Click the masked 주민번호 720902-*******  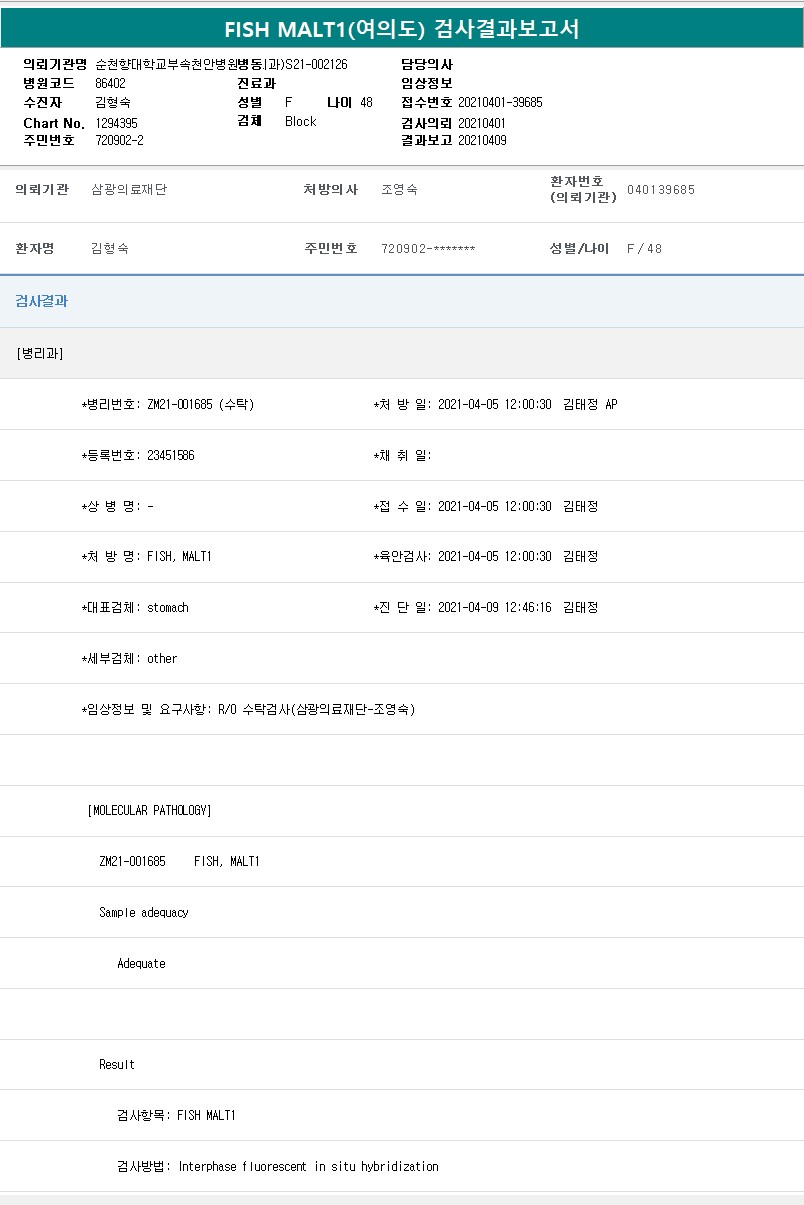[x=428, y=248]
